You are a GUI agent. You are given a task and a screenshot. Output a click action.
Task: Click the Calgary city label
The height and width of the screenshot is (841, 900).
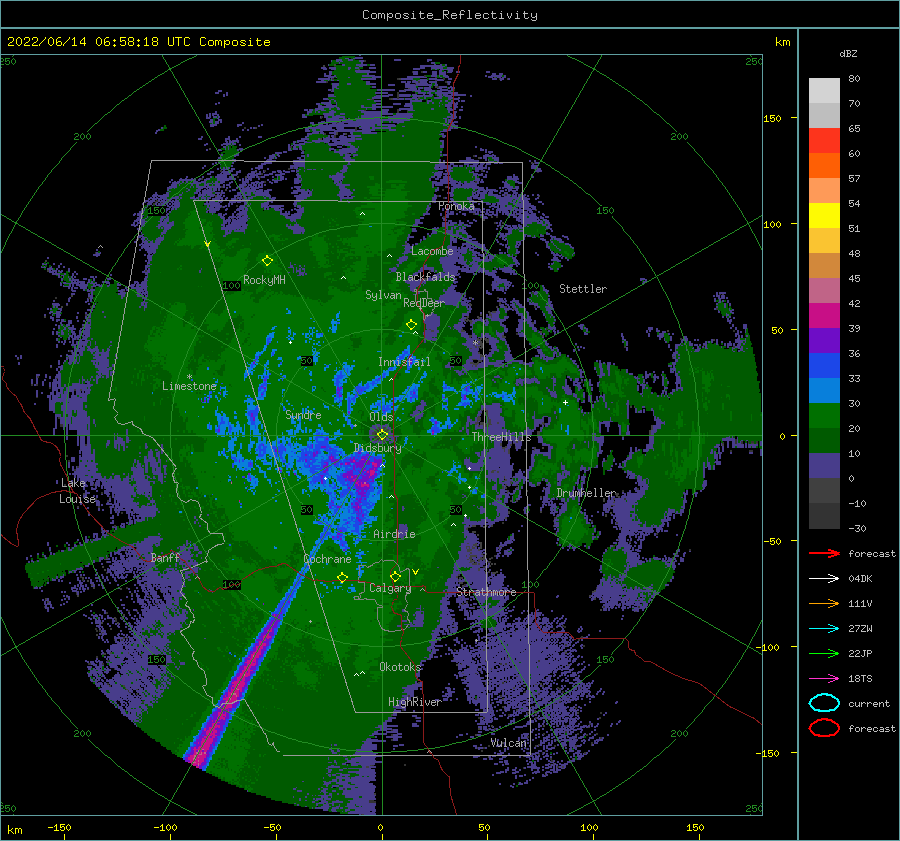coord(390,588)
